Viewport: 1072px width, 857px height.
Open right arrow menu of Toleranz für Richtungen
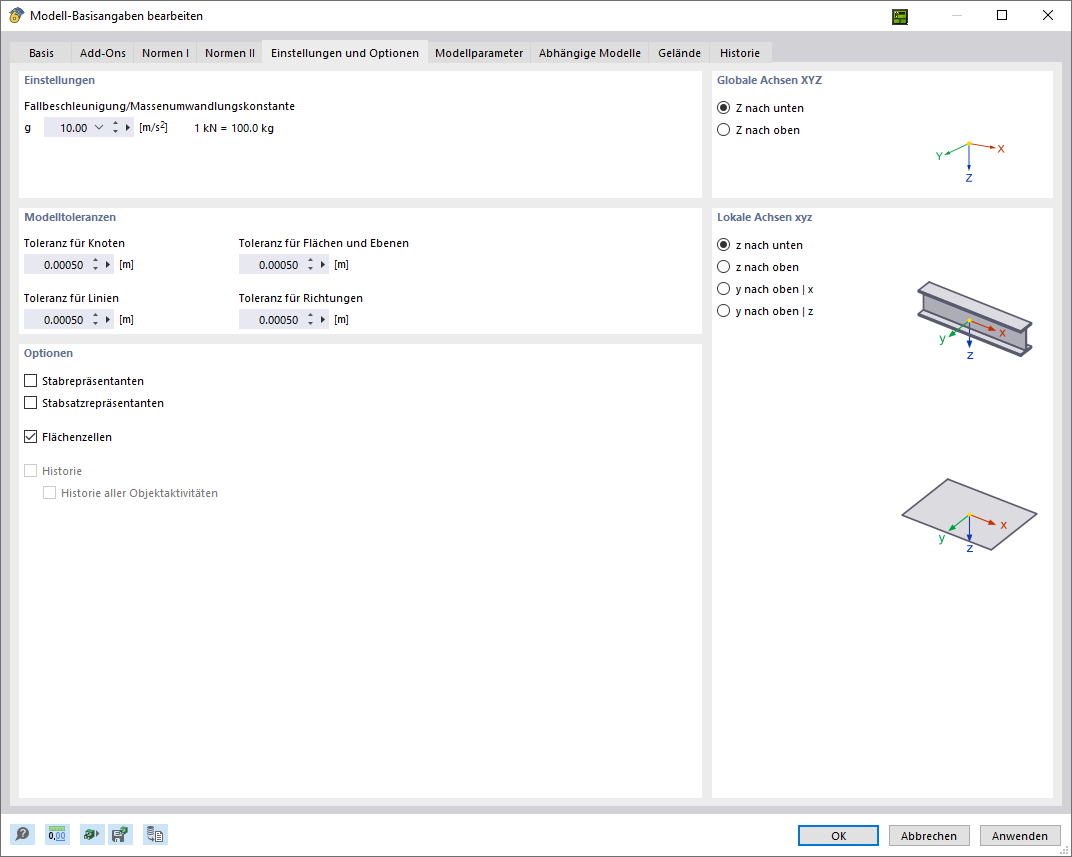[x=323, y=320]
